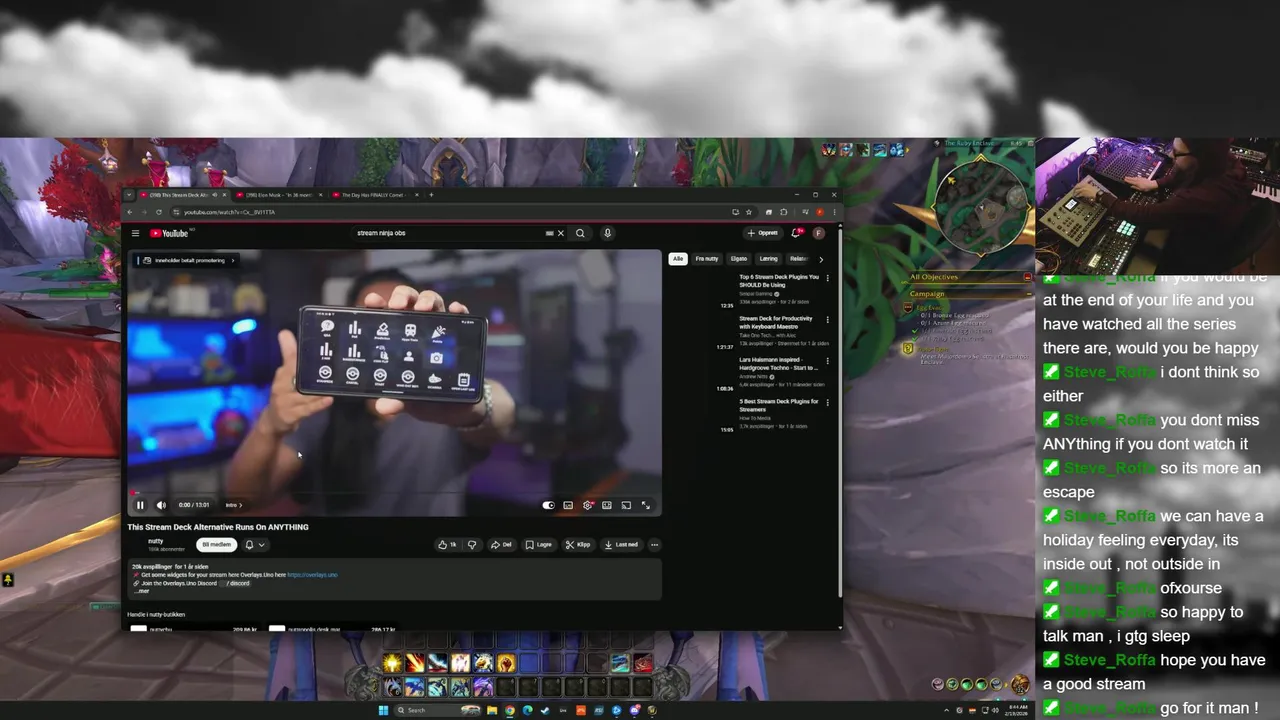Bookmark the page with the star icon
1280x720 pixels.
click(749, 212)
